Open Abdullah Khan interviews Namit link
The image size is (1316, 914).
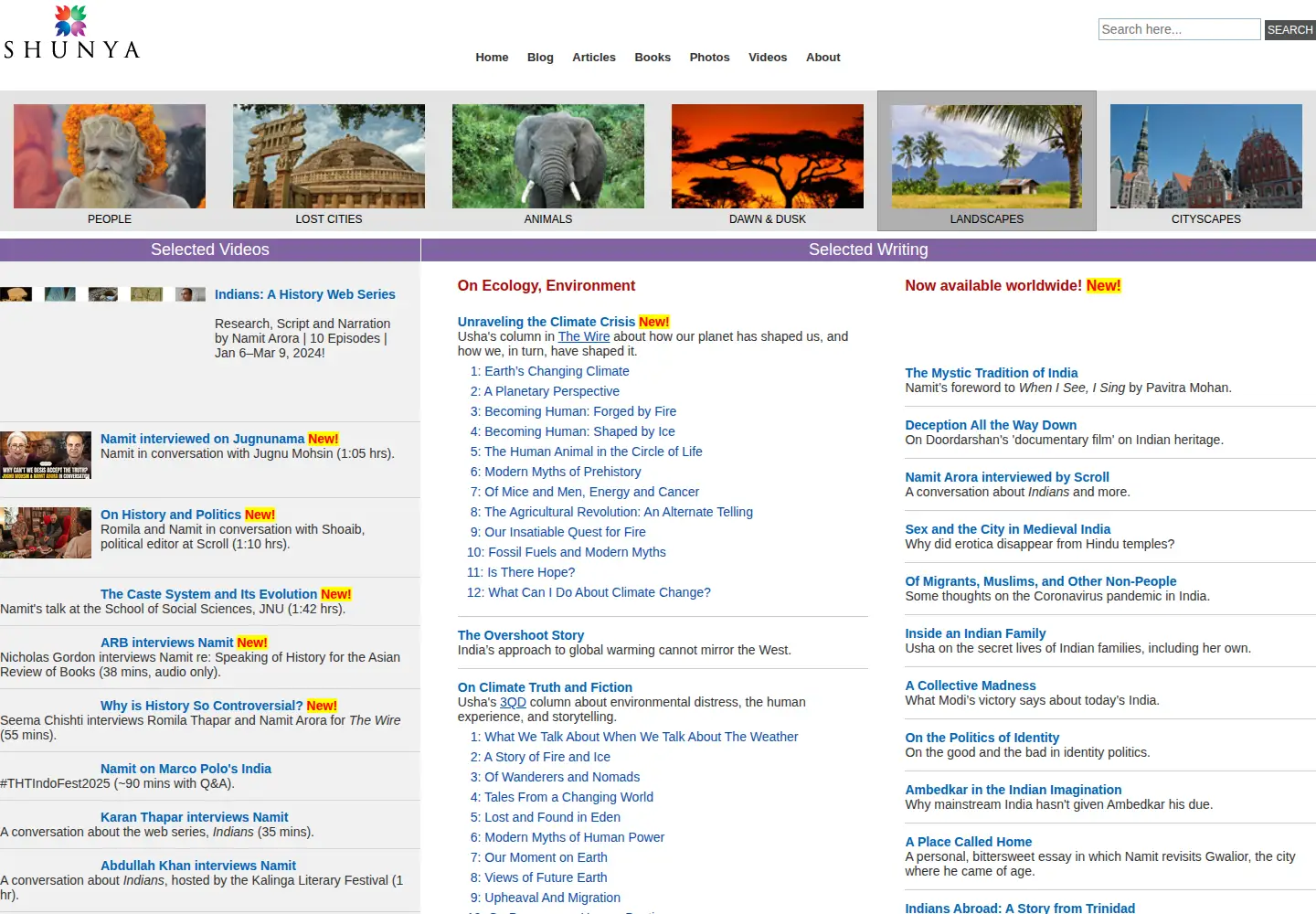(x=198, y=866)
